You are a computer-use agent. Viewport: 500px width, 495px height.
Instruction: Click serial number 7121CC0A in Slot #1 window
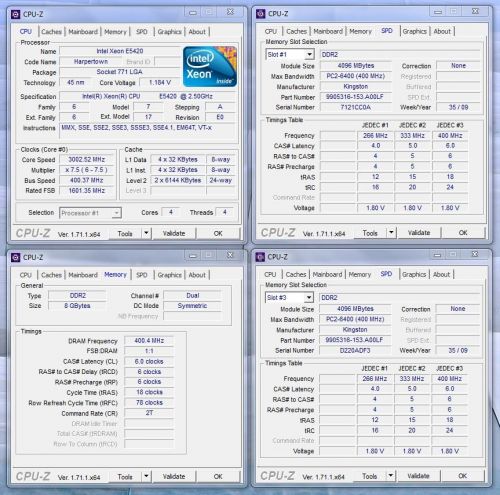pyautogui.click(x=356, y=107)
